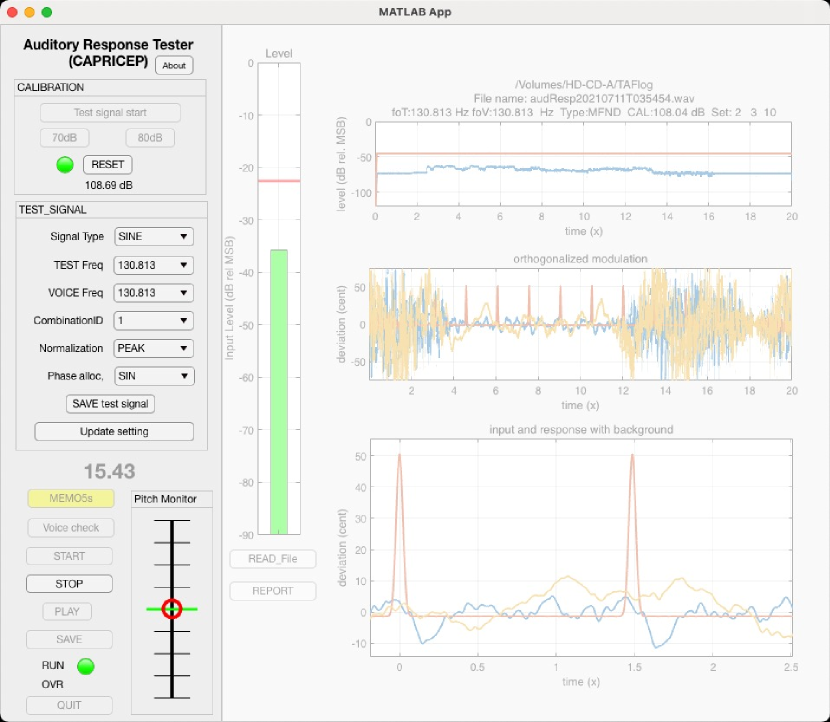
Task: Click the QUIT button
Action: click(69, 705)
